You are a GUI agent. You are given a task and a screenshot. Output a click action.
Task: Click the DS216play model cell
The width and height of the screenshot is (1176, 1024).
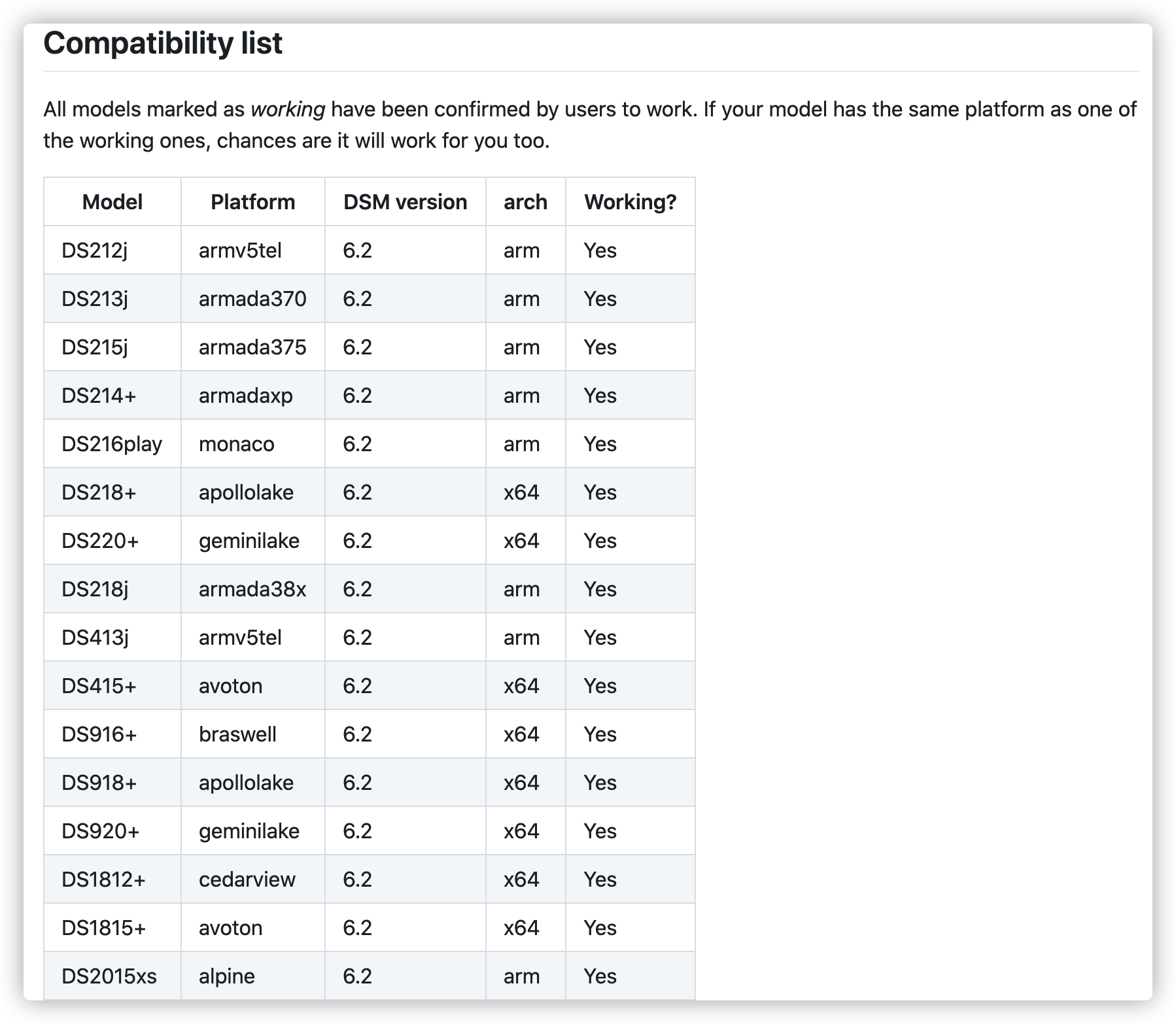pos(112,444)
